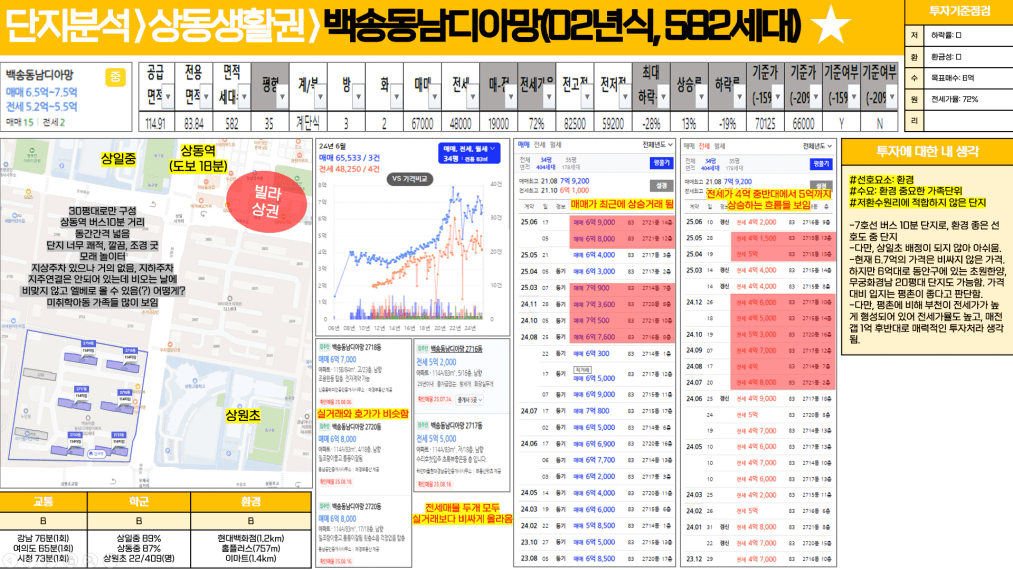Open the 면적세대 column filter arrow
This screenshot has width=1013, height=570.
pos(244,97)
